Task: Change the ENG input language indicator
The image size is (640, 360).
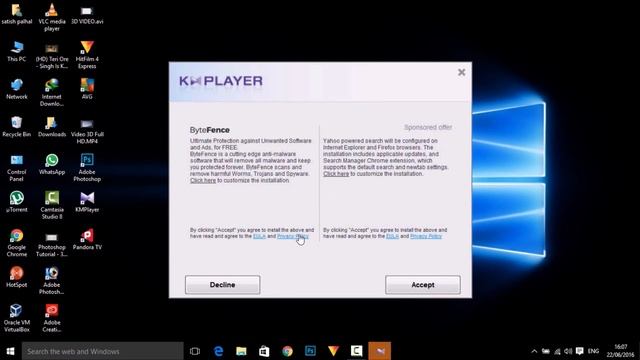Action: (x=593, y=351)
